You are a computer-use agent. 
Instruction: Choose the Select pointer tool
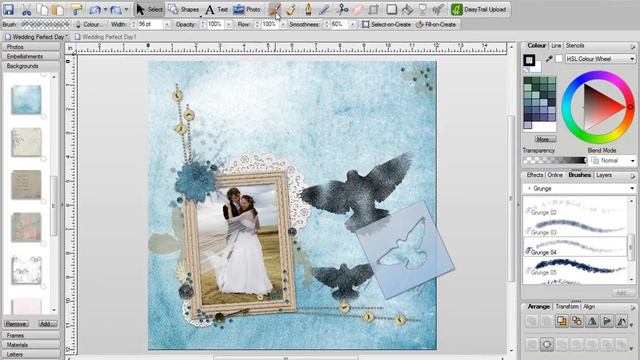click(x=149, y=9)
